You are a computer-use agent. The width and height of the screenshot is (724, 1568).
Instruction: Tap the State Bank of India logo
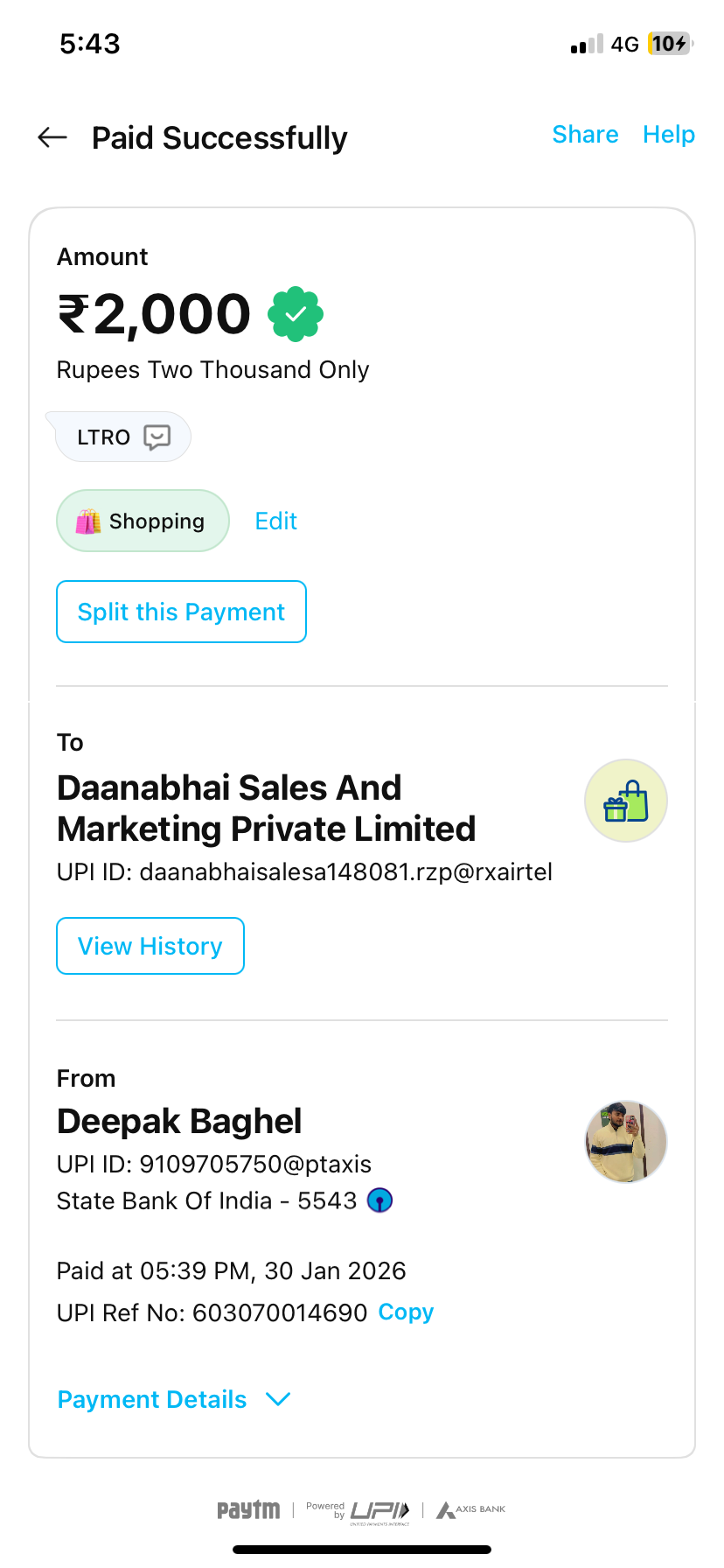(x=379, y=1200)
